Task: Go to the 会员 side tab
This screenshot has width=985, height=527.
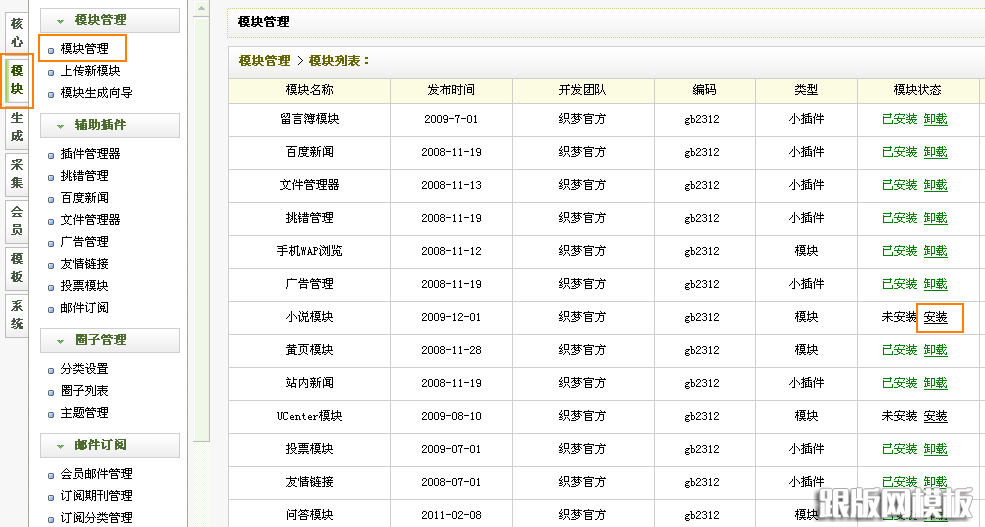Action: click(17, 220)
